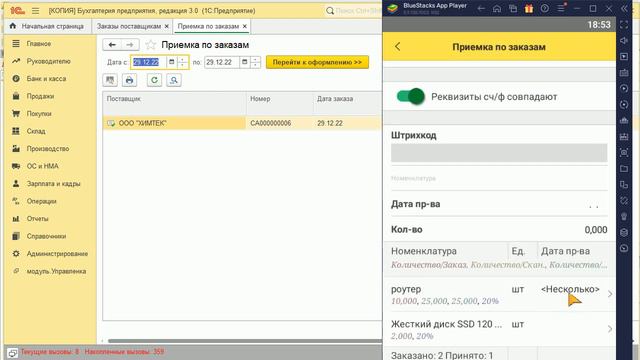640x360 pixels.
Task: Click the по date input field
Action: tap(222, 62)
